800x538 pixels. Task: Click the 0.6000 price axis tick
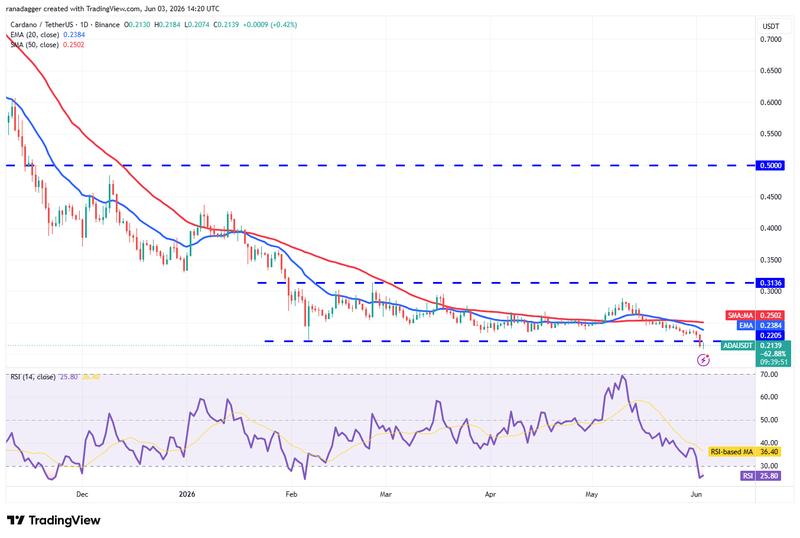tap(770, 102)
